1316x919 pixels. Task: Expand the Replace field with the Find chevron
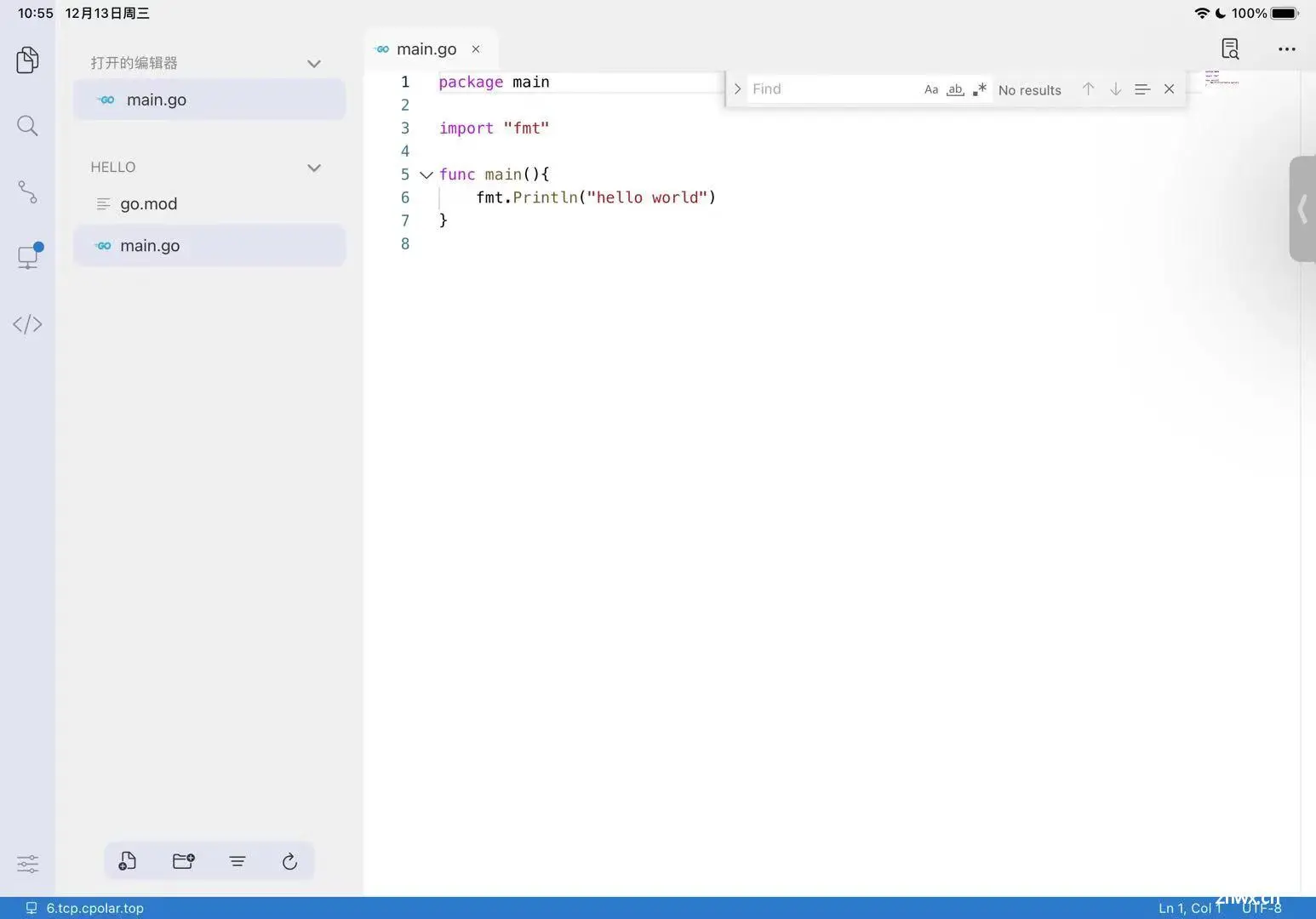click(x=737, y=89)
